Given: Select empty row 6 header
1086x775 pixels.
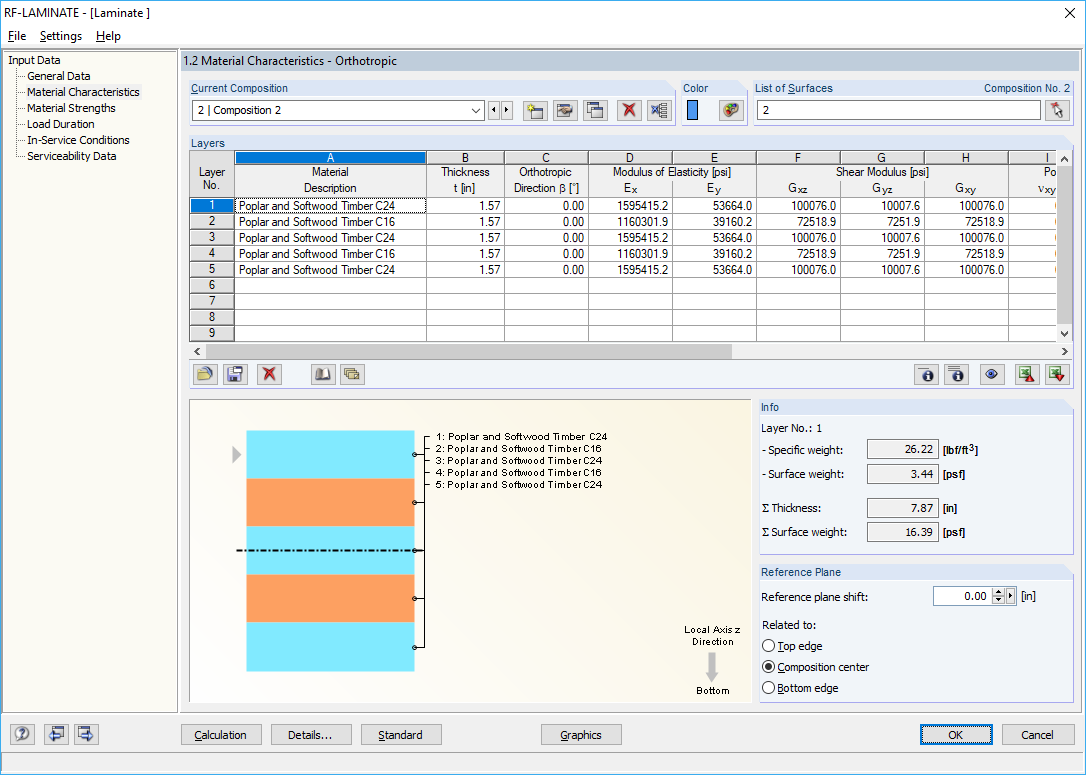Looking at the screenshot, I should tap(212, 285).
